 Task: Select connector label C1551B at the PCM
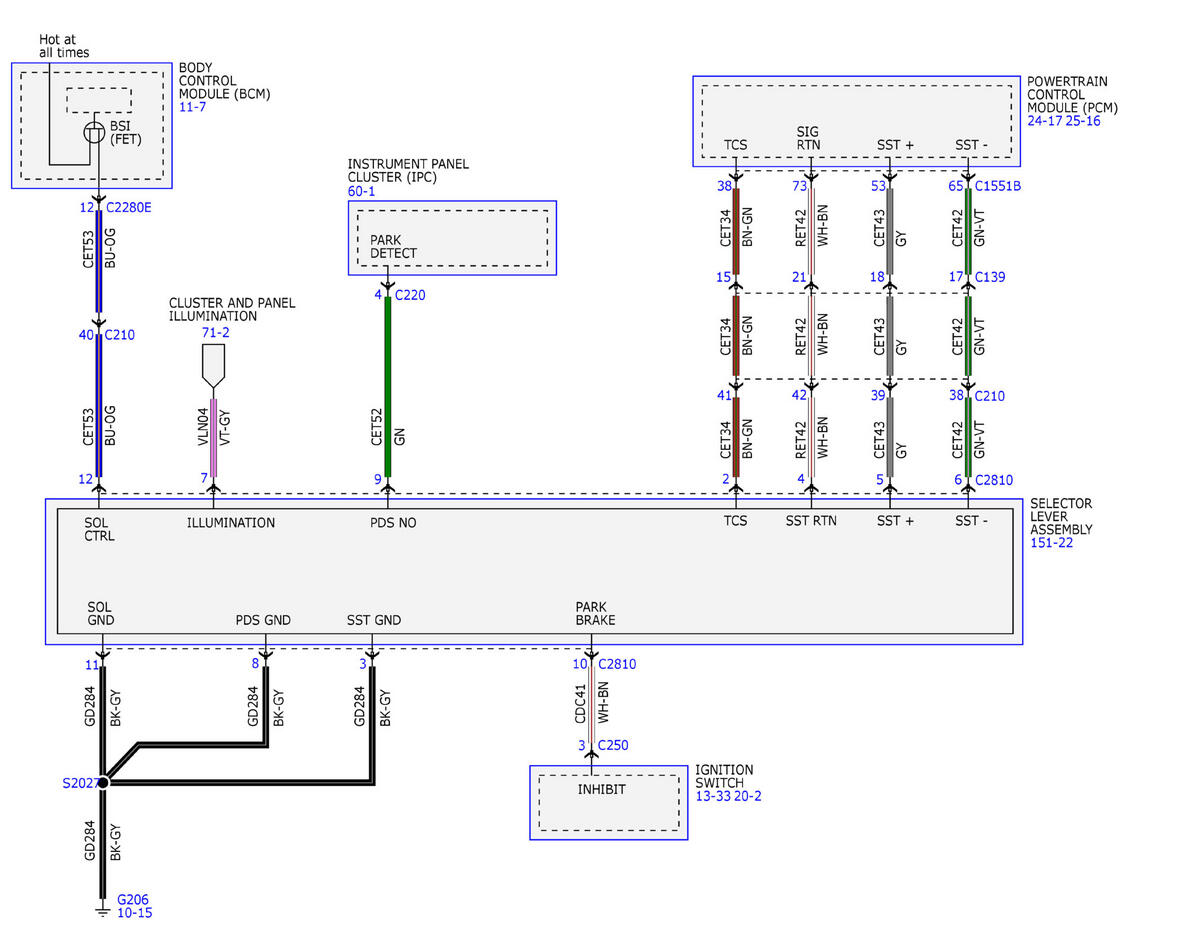tap(997, 186)
